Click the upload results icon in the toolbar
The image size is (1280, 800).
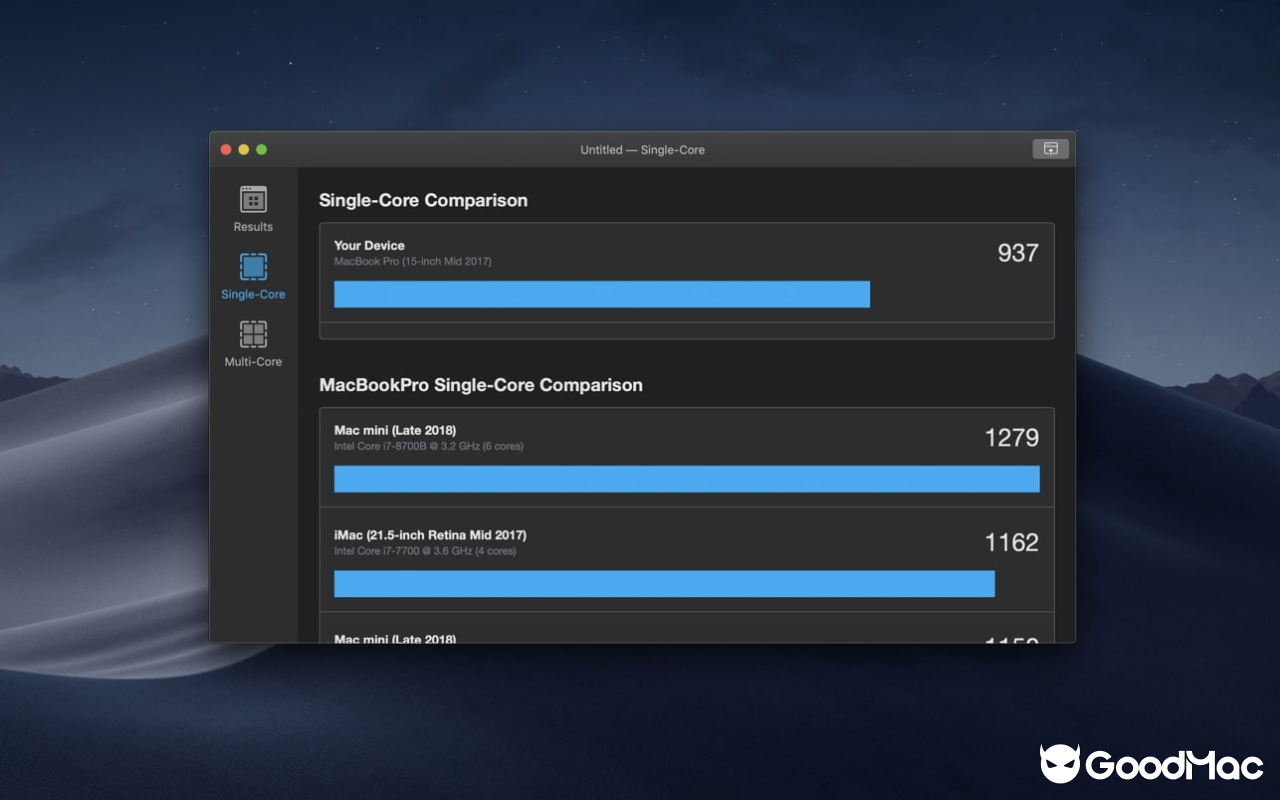click(1050, 148)
